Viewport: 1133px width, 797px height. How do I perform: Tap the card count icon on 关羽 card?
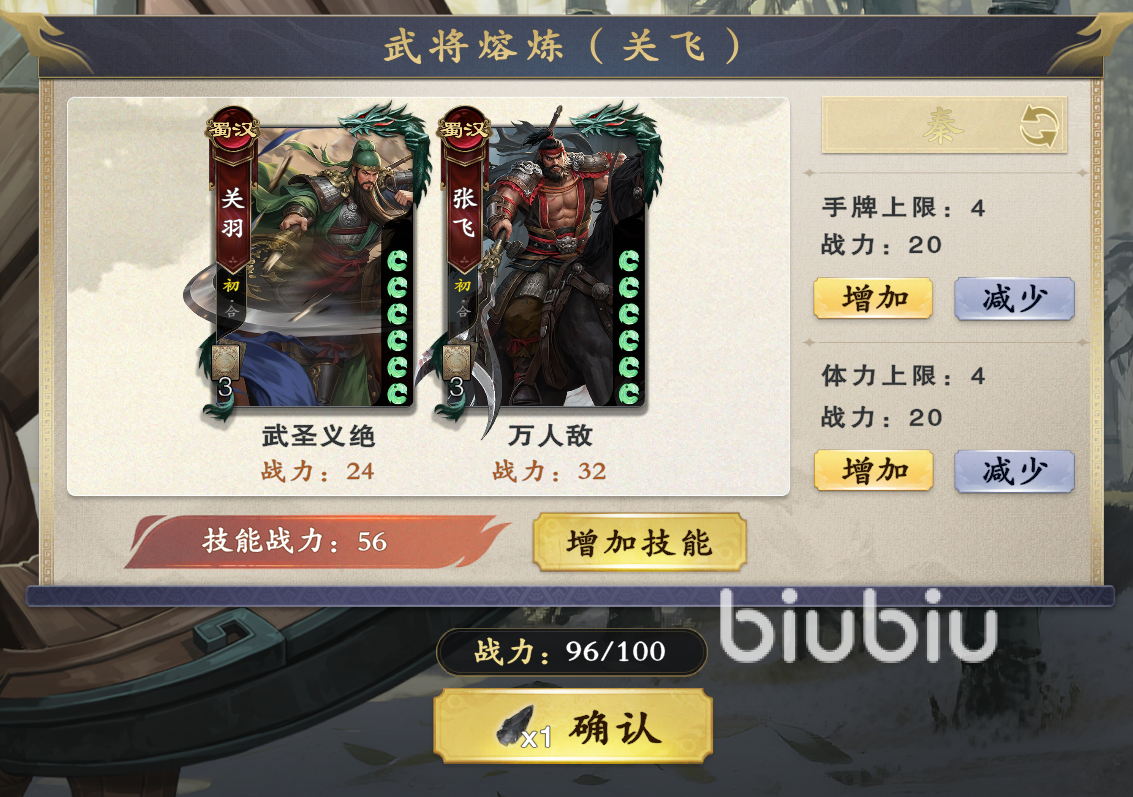tap(225, 371)
